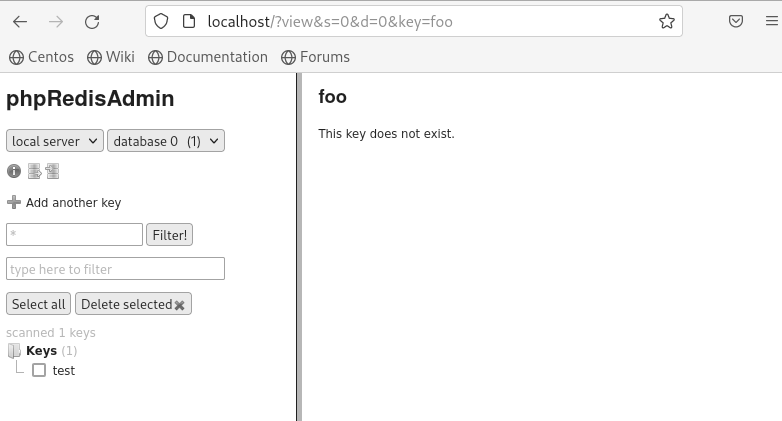View server info icon
Viewport: 782px width, 421px height.
pos(14,171)
